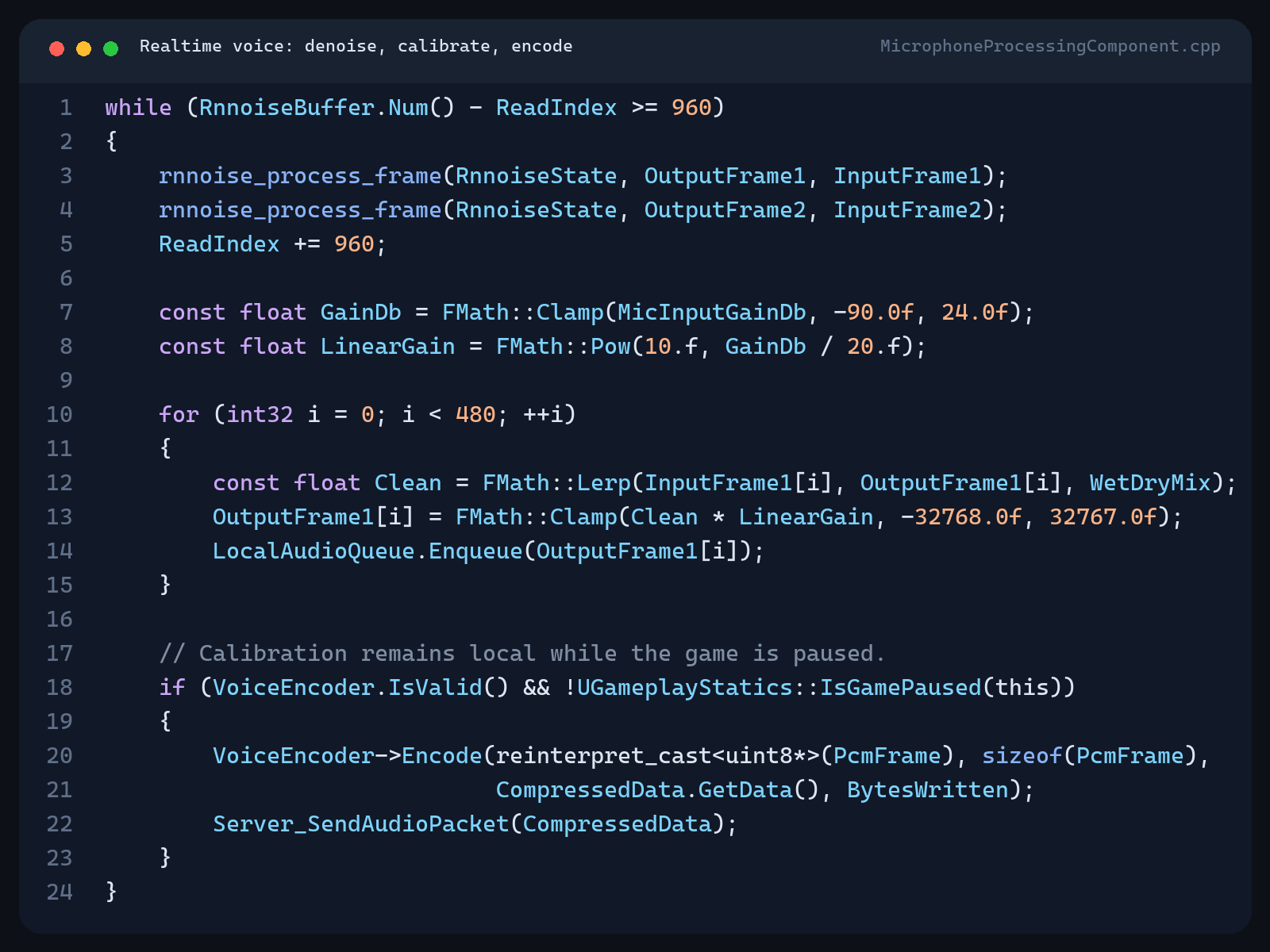Click the filename MicrophoneProcessingComponent.cpp
Image resolution: width=1270 pixels, height=952 pixels.
tap(1050, 46)
